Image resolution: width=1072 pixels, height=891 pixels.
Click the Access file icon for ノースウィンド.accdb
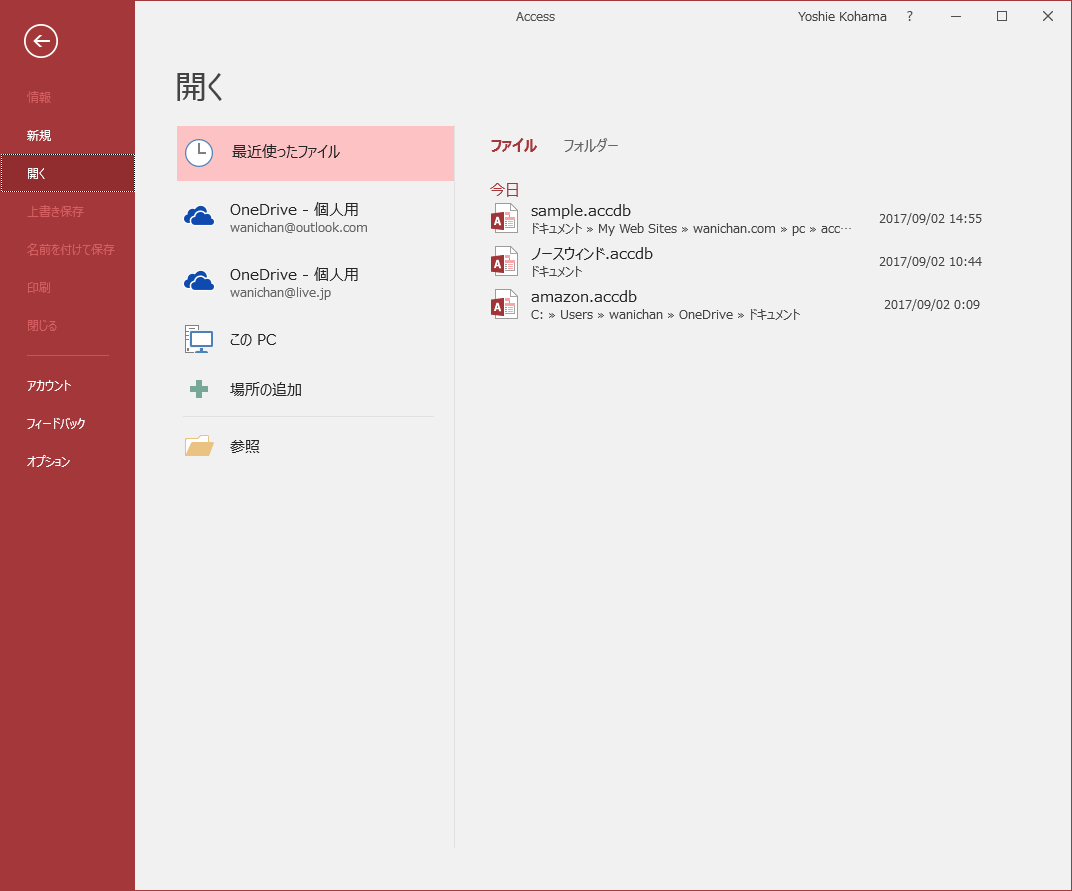point(504,262)
